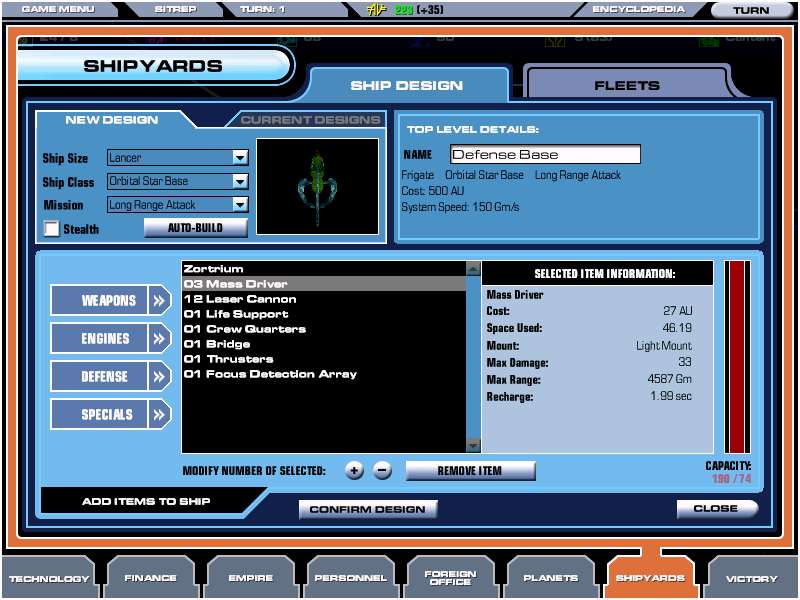Expand the Defense component category

[110, 376]
